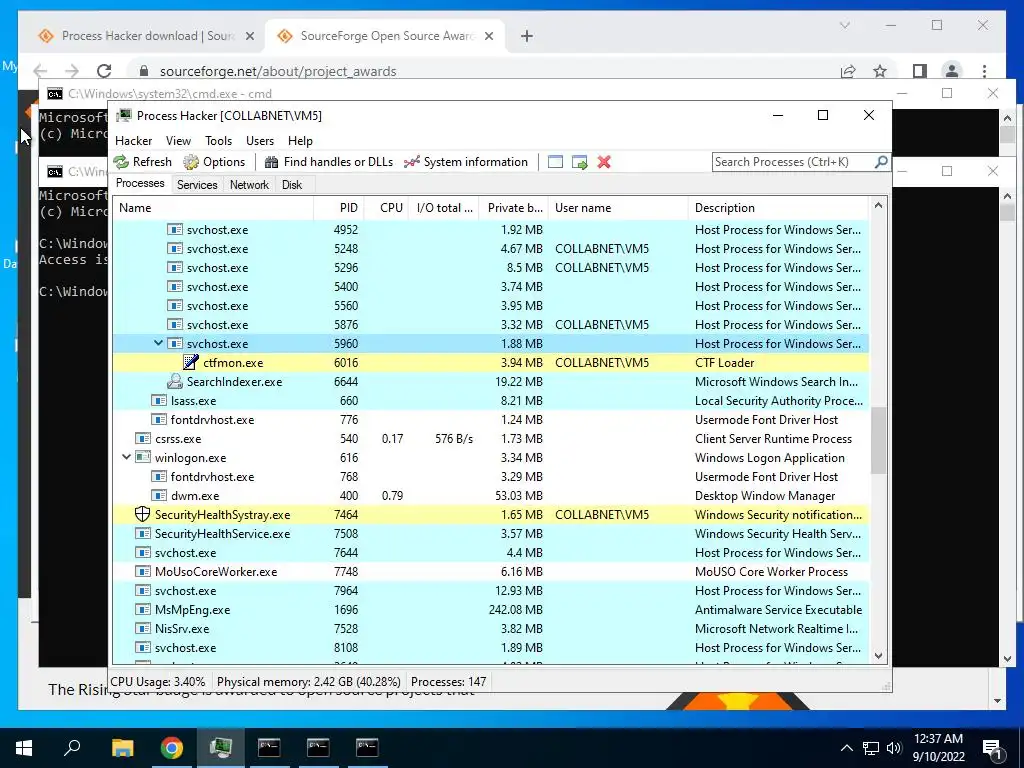
Task: Sort by the Name column header
Action: pyautogui.click(x=213, y=208)
